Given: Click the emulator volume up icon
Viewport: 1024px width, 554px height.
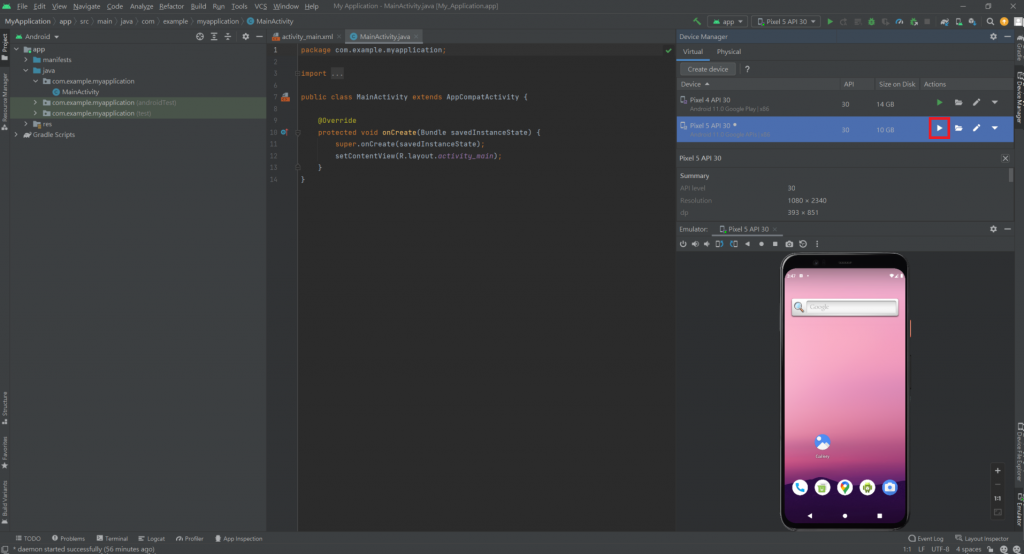Looking at the screenshot, I should pyautogui.click(x=695, y=244).
